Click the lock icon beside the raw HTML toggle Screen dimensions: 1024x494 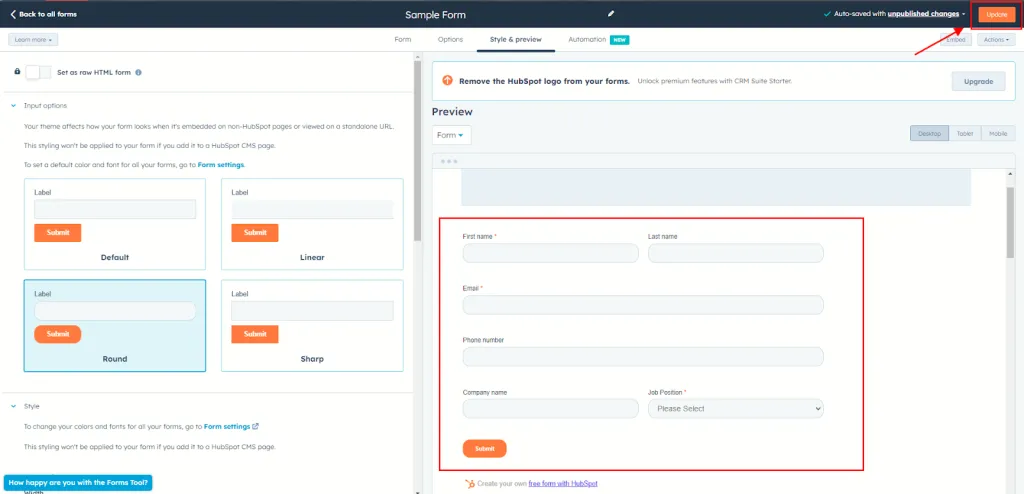[x=17, y=72]
